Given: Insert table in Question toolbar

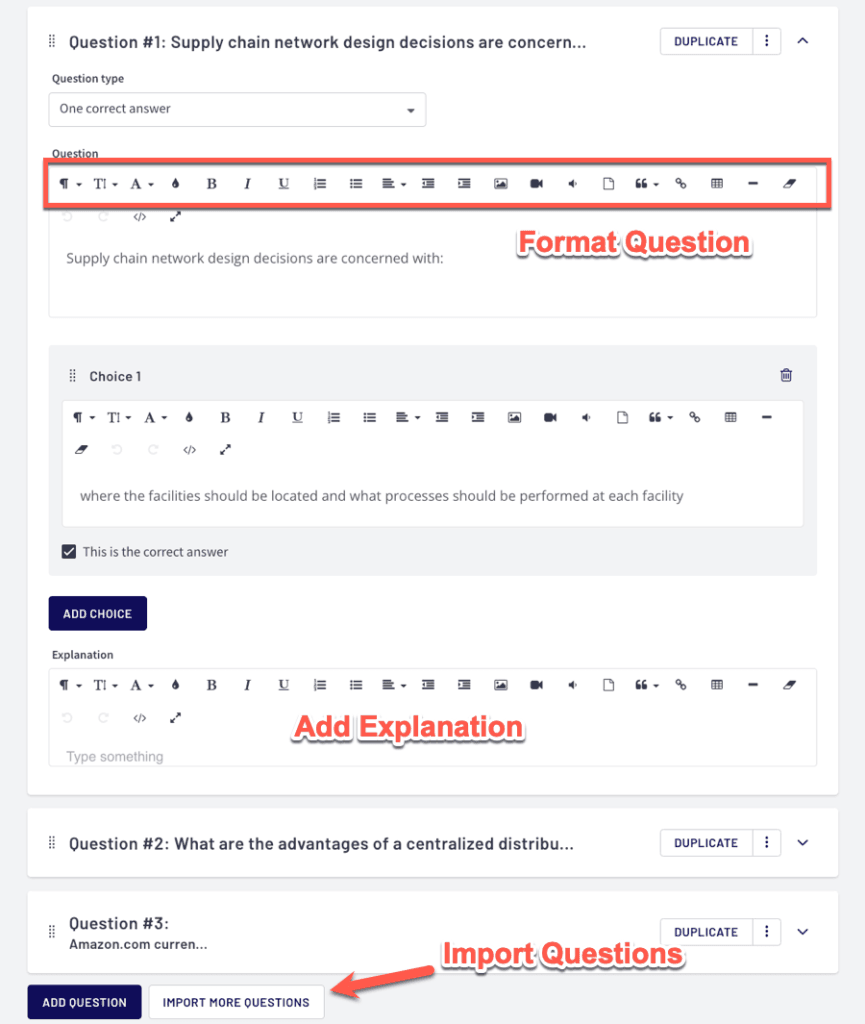Looking at the screenshot, I should (717, 184).
